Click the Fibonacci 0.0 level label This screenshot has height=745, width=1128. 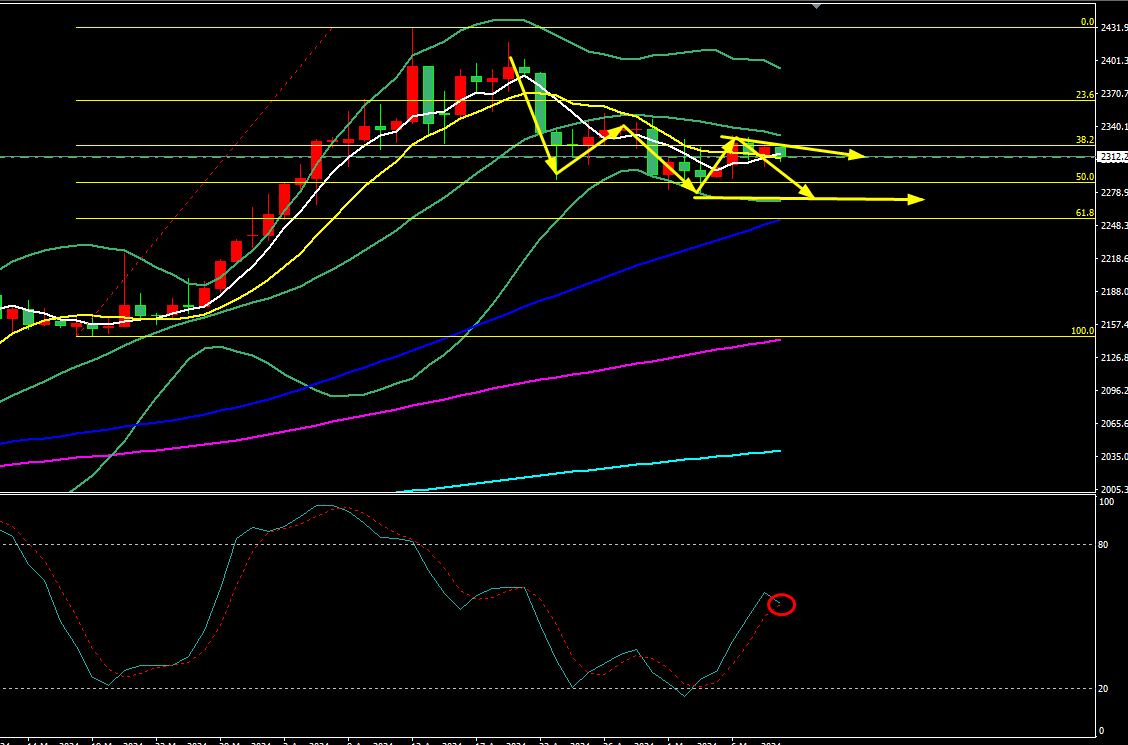pos(1087,22)
